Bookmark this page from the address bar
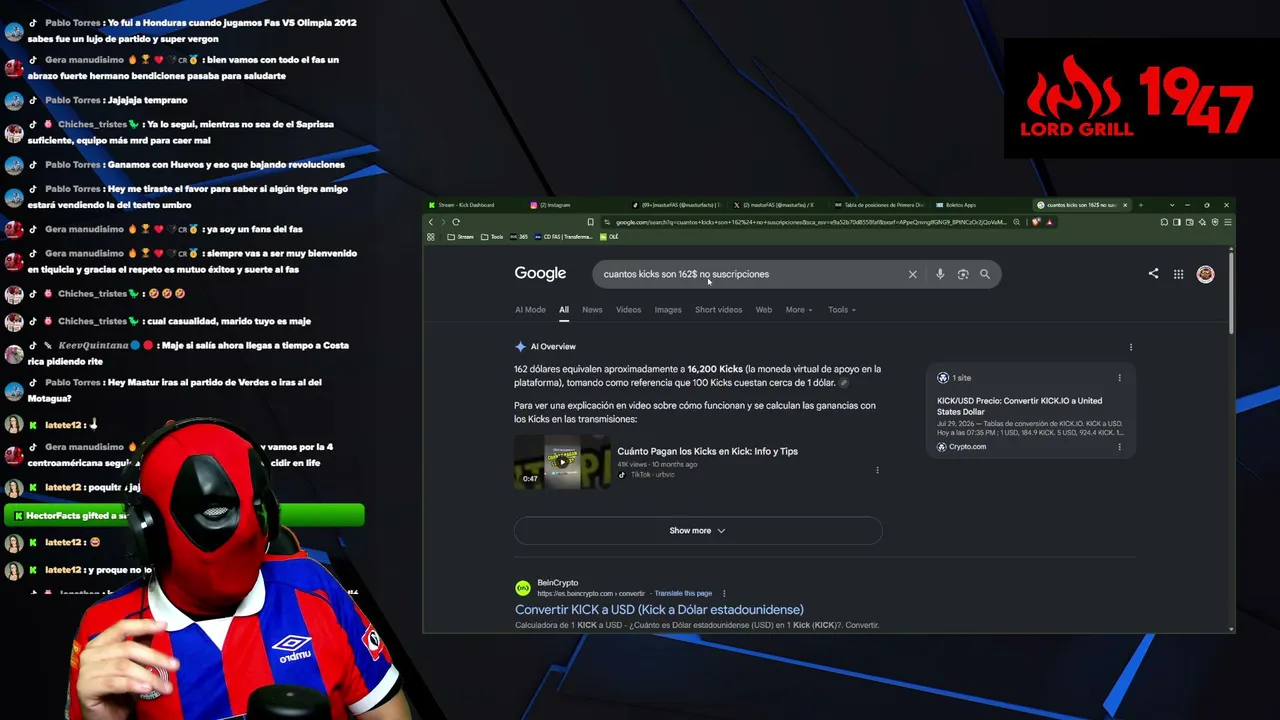 click(x=590, y=222)
